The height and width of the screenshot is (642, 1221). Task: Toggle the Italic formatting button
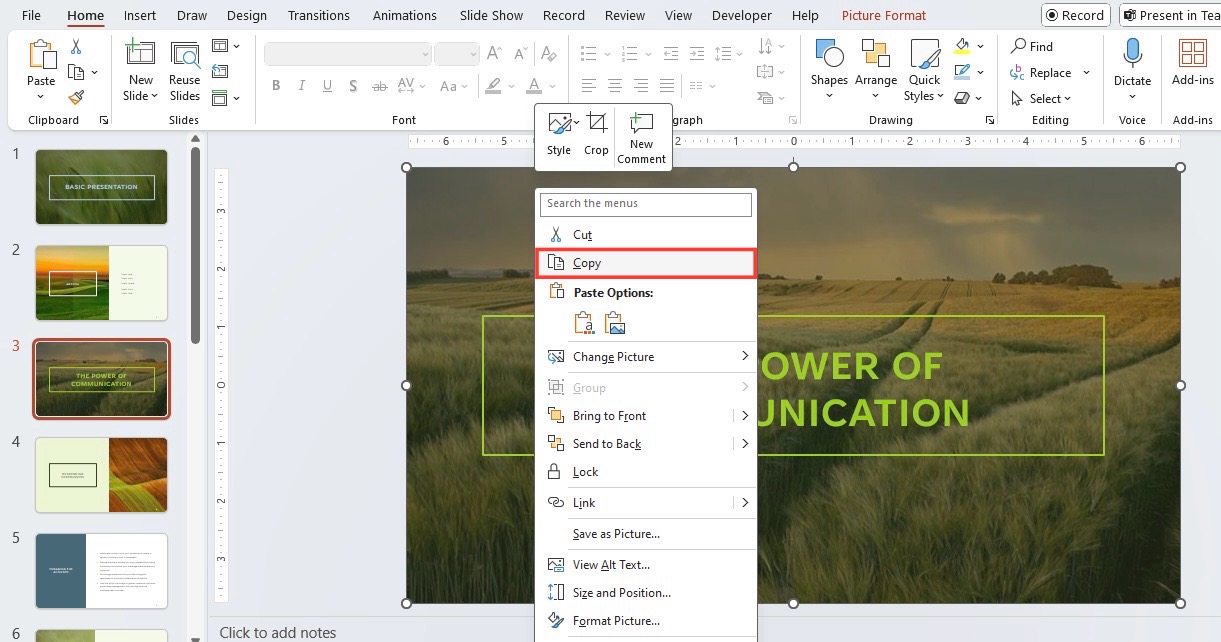coord(302,86)
